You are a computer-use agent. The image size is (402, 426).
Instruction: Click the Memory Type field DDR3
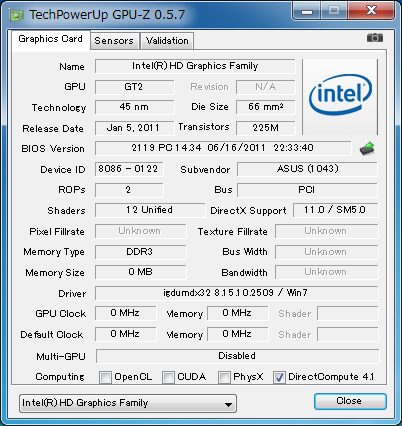[x=140, y=252]
